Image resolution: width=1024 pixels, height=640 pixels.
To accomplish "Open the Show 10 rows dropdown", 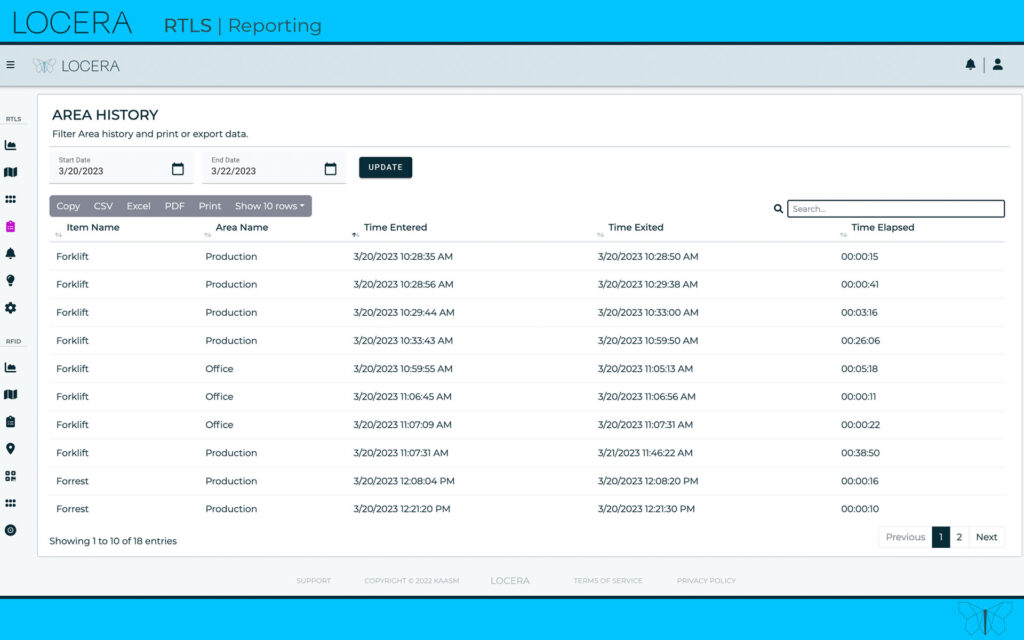I will [x=271, y=206].
